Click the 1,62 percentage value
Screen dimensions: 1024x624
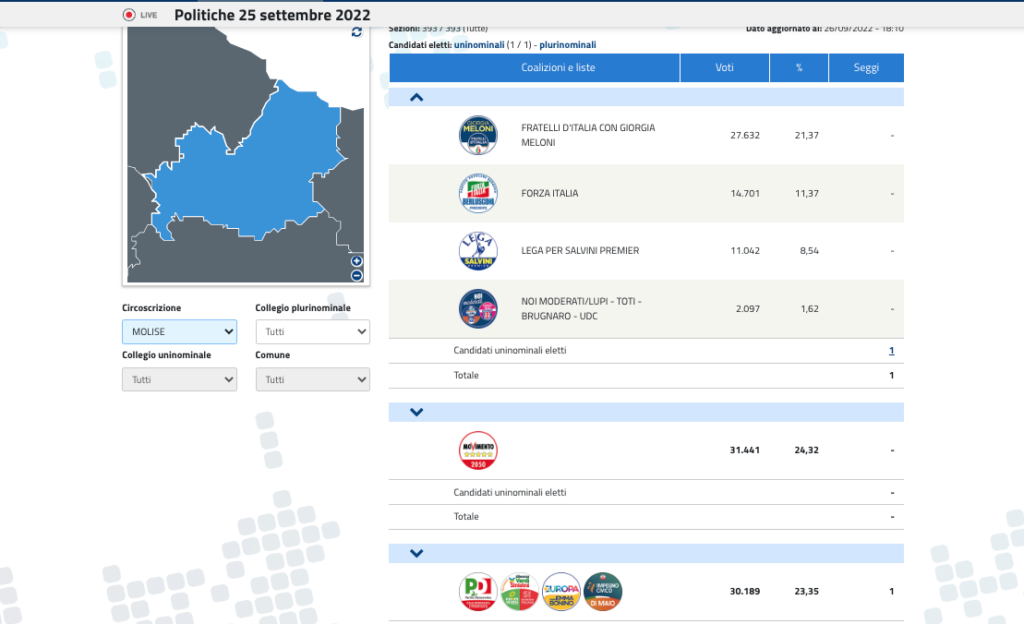coord(810,309)
